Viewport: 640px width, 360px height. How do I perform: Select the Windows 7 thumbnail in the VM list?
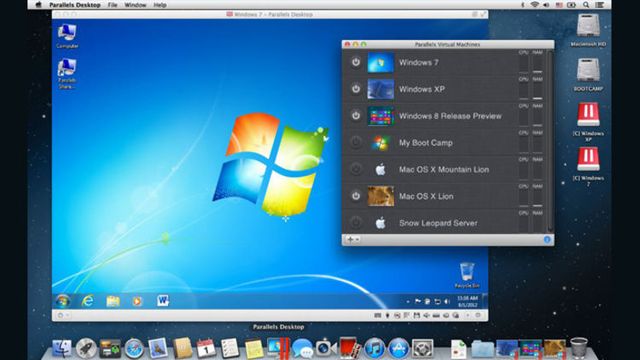[x=380, y=62]
